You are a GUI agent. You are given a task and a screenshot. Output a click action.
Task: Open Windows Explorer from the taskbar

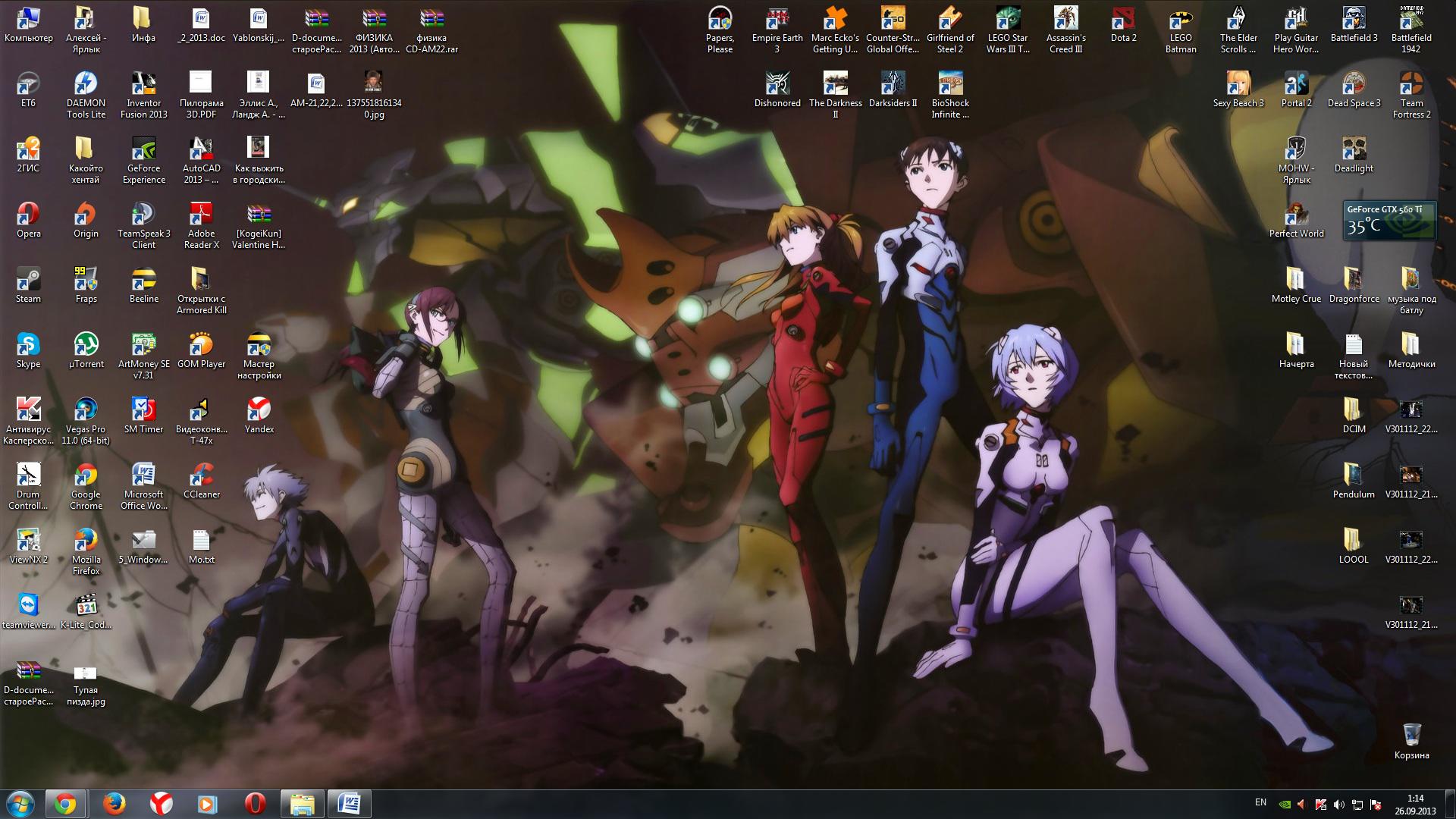(x=303, y=804)
